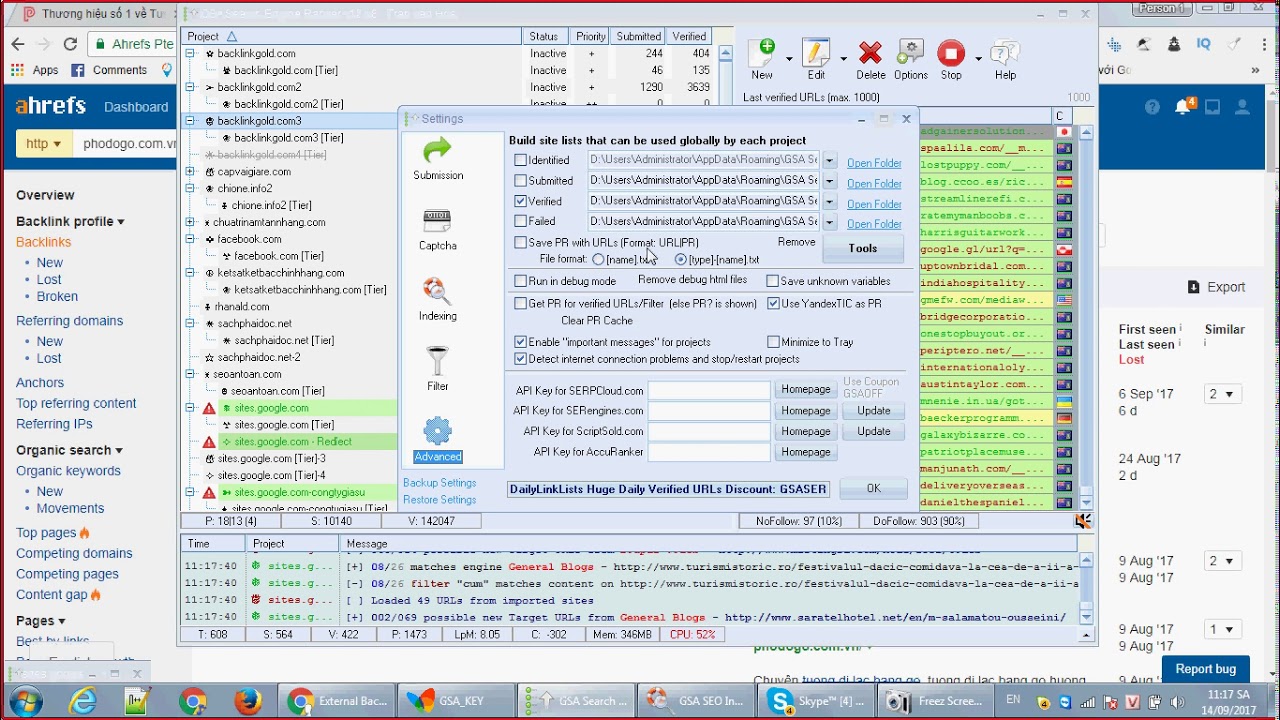Select the Captcha settings section
Screen dimensions: 1280x720
(438, 230)
